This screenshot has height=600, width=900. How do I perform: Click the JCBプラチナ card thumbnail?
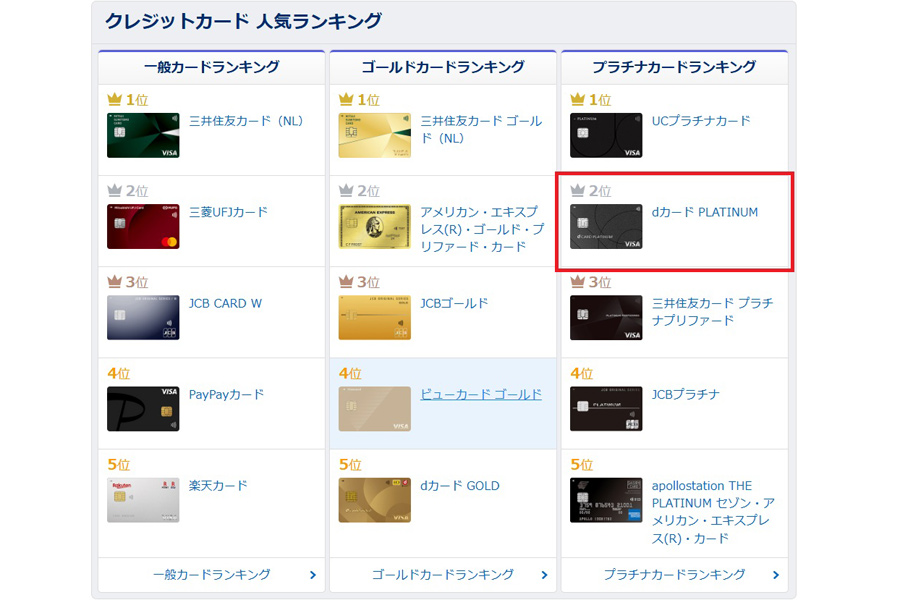(606, 409)
